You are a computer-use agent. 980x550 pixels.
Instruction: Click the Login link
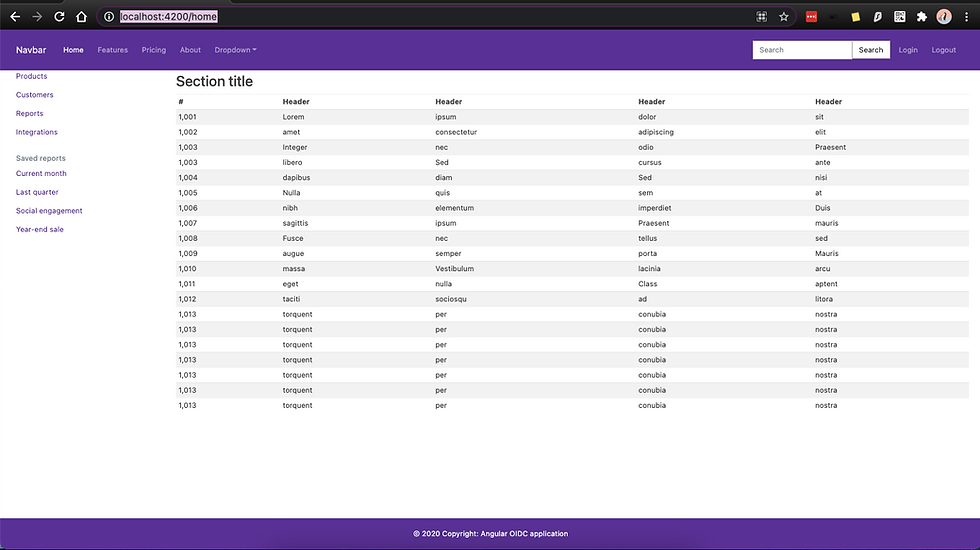tap(908, 50)
